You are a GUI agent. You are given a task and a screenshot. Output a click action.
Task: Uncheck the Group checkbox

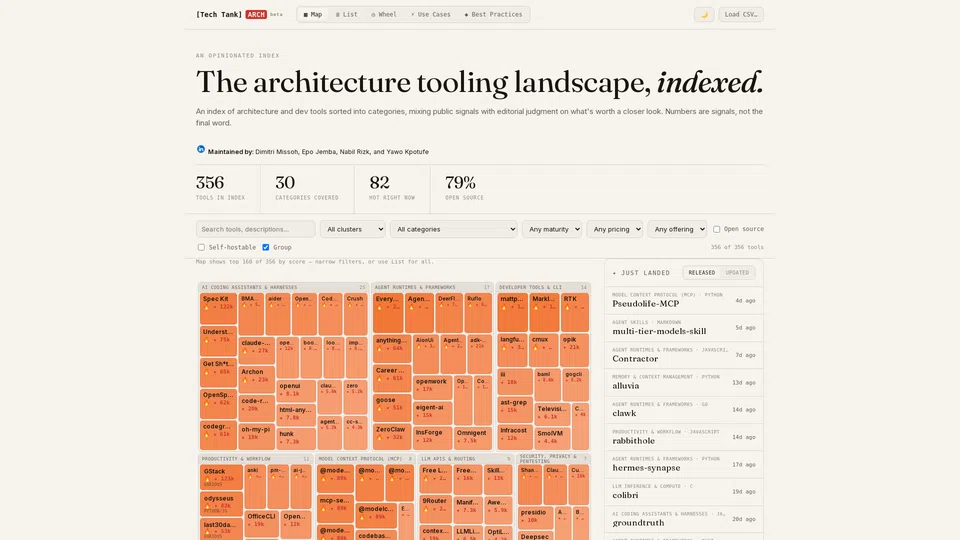point(266,247)
